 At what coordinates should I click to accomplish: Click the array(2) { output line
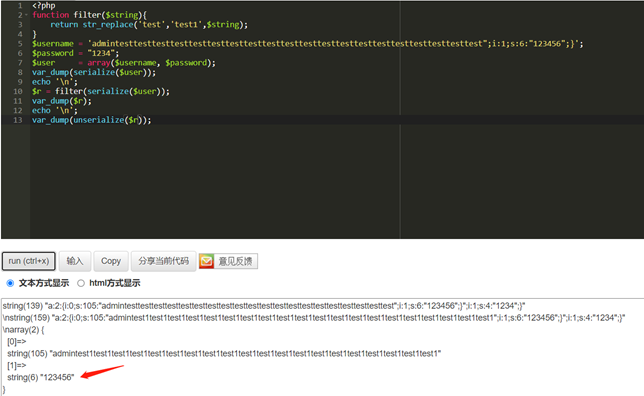(x=23, y=330)
